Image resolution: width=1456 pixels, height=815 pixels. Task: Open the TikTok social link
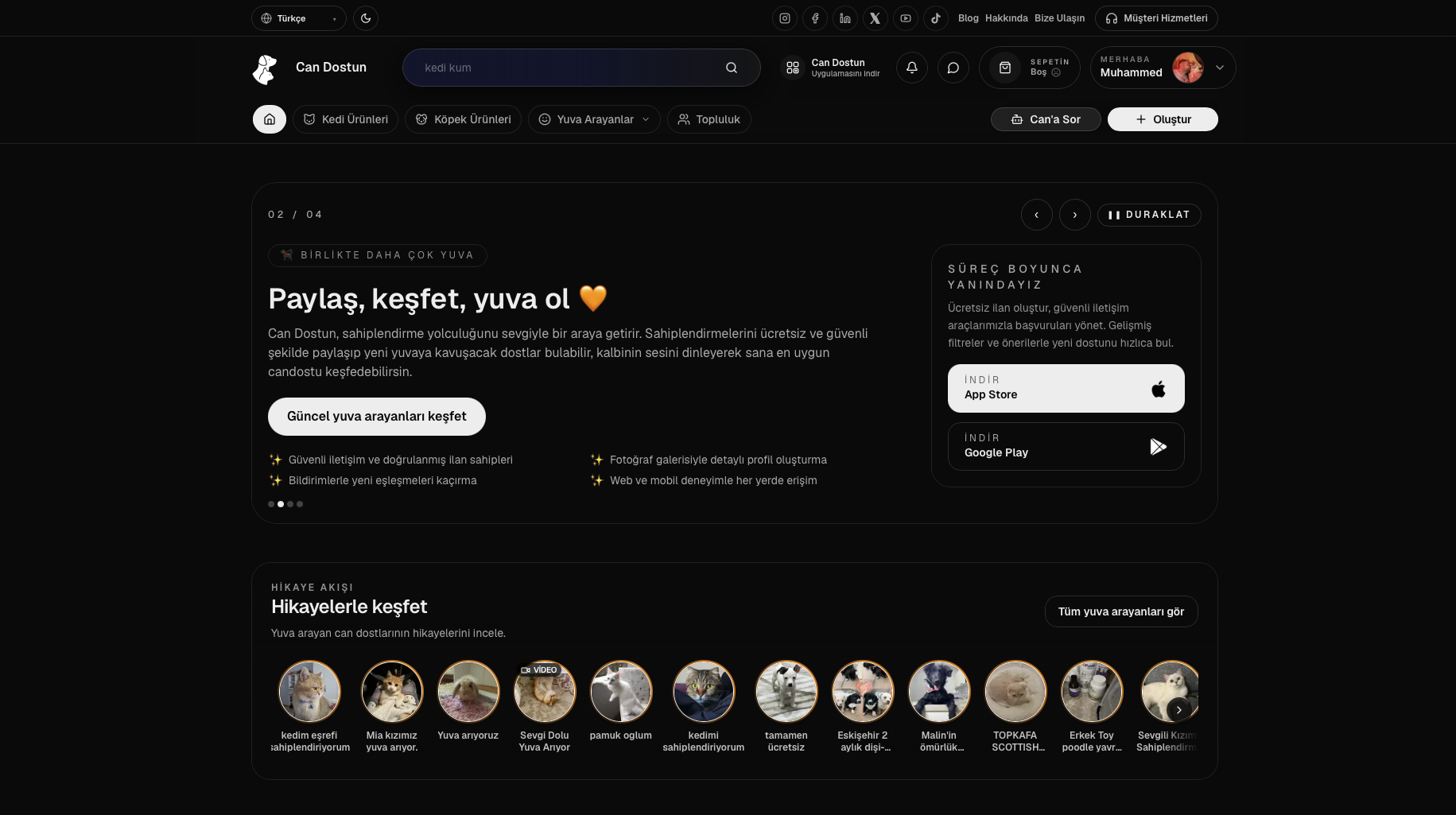[x=935, y=18]
